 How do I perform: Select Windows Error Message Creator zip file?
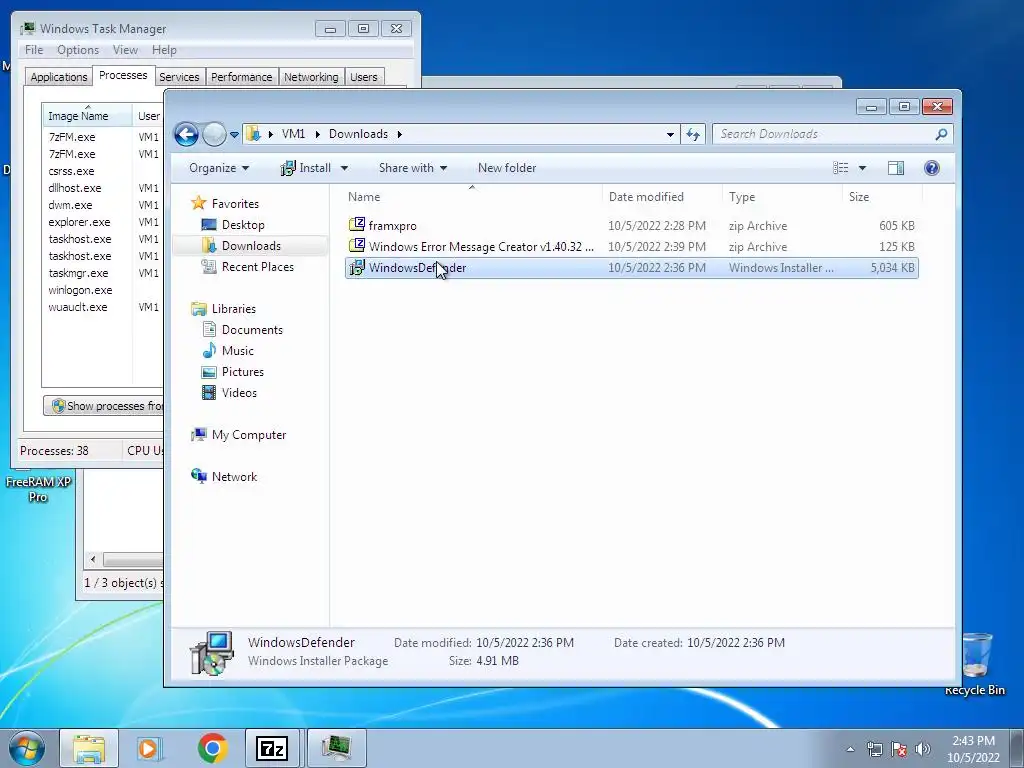[632, 246]
